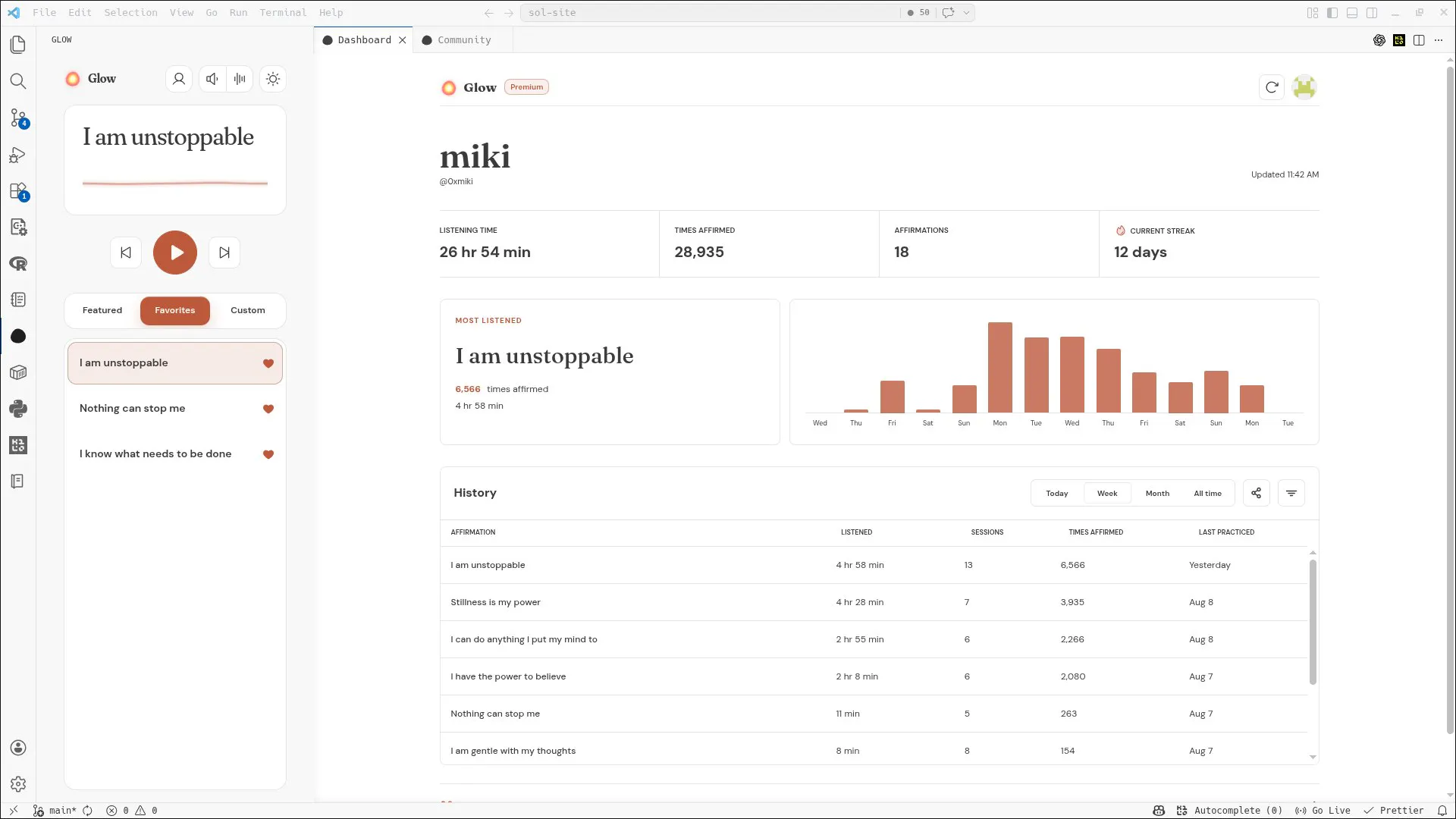1456x819 pixels.
Task: Split the editor right
Action: pos(1419,40)
